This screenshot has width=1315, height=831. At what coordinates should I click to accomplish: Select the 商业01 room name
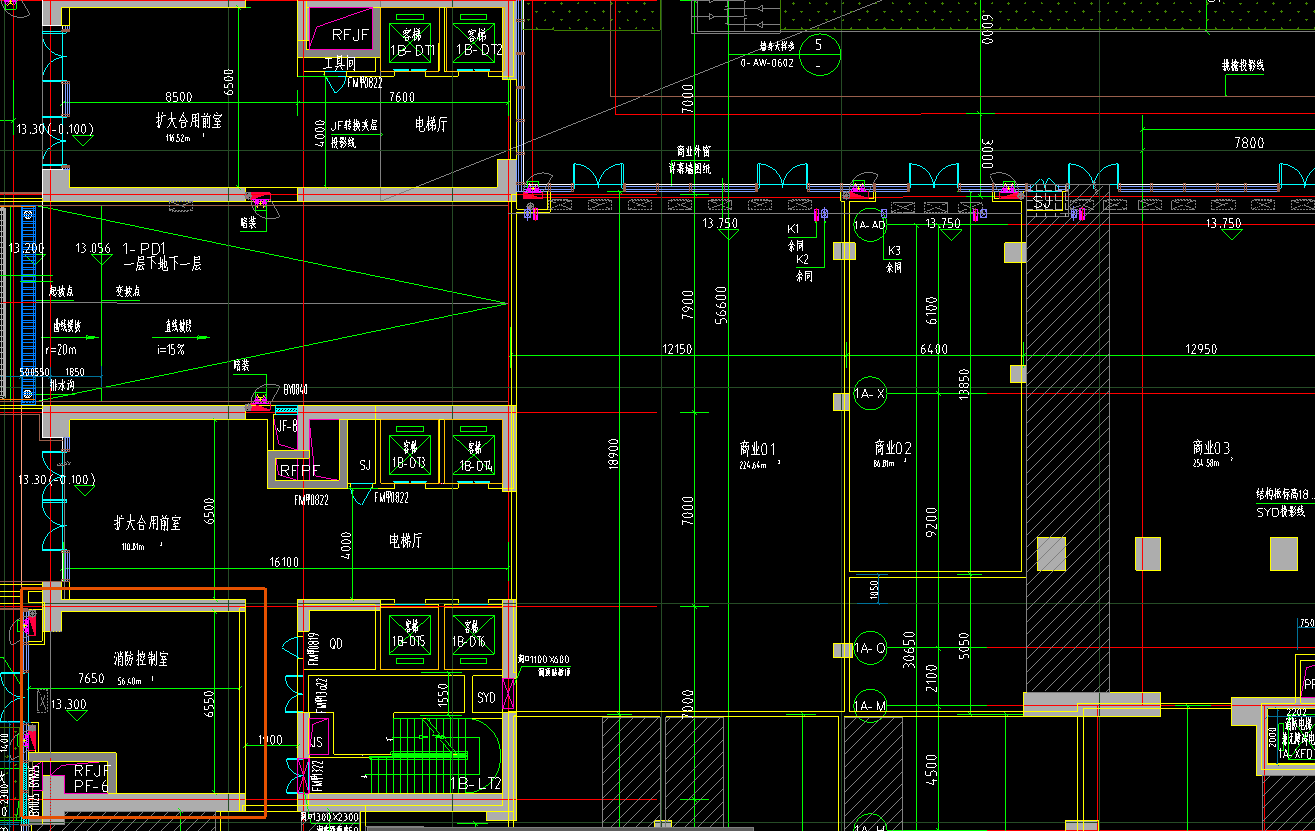click(757, 448)
